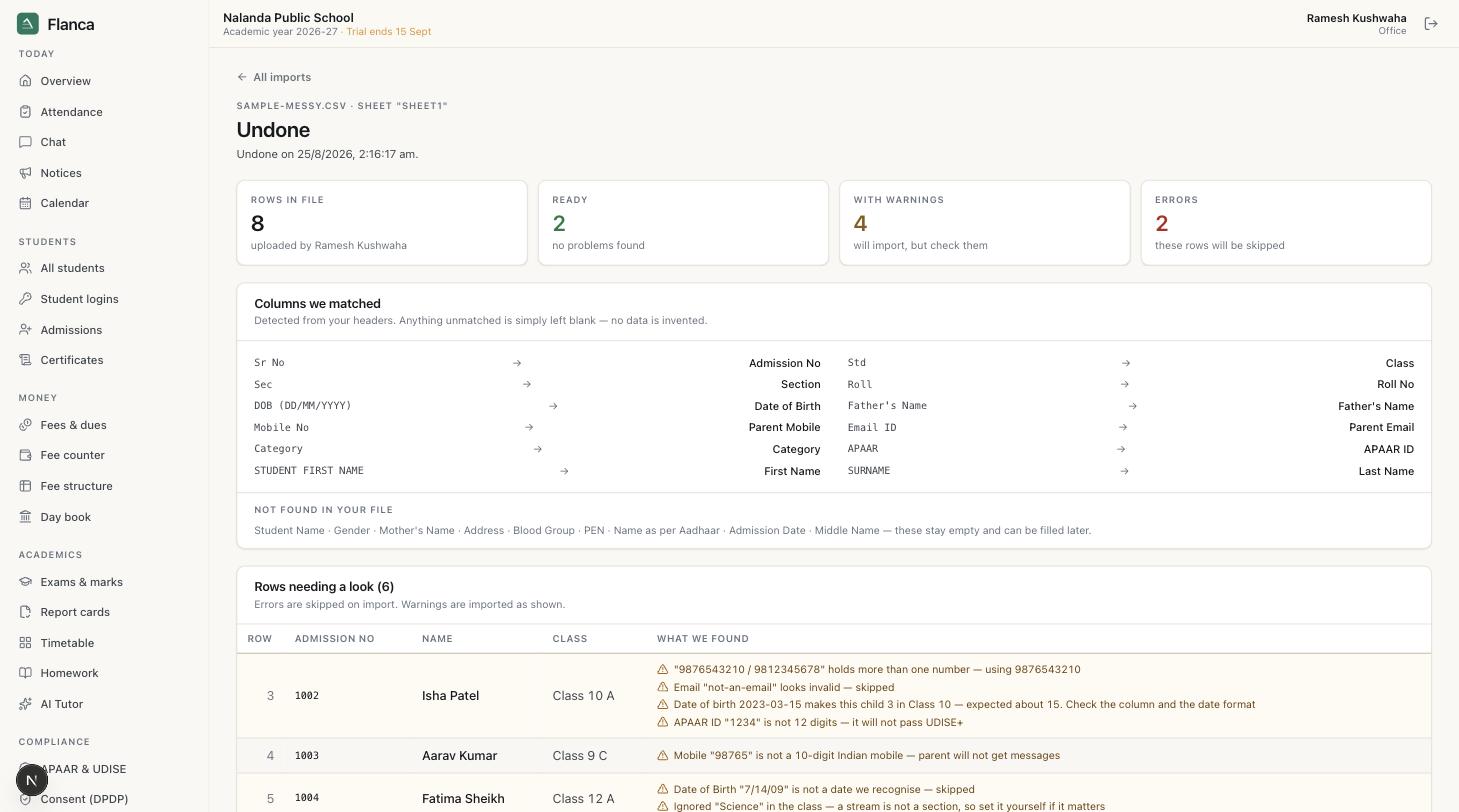Click admission number 1004

coord(307,798)
